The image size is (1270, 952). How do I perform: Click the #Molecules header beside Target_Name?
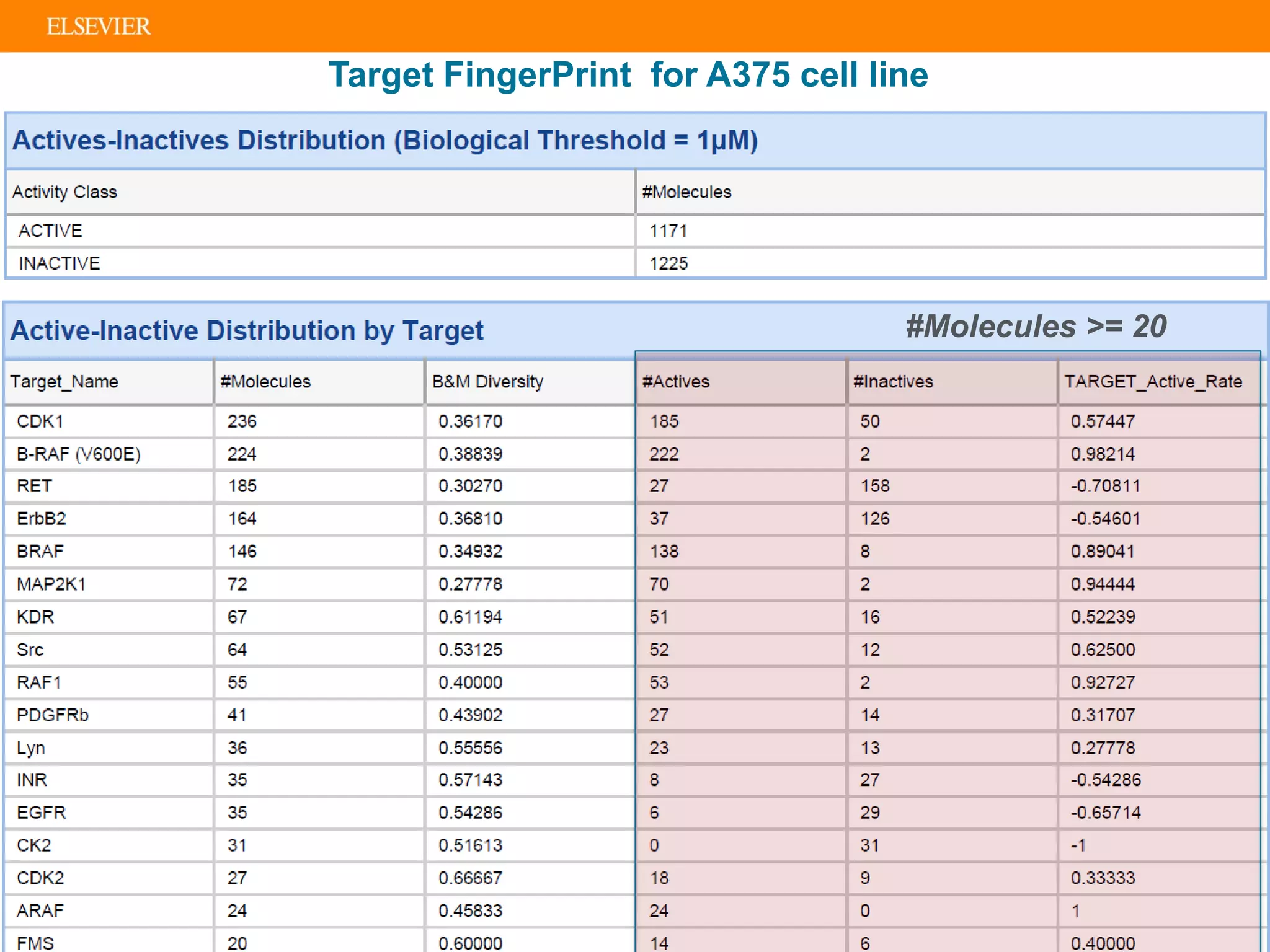[x=265, y=382]
